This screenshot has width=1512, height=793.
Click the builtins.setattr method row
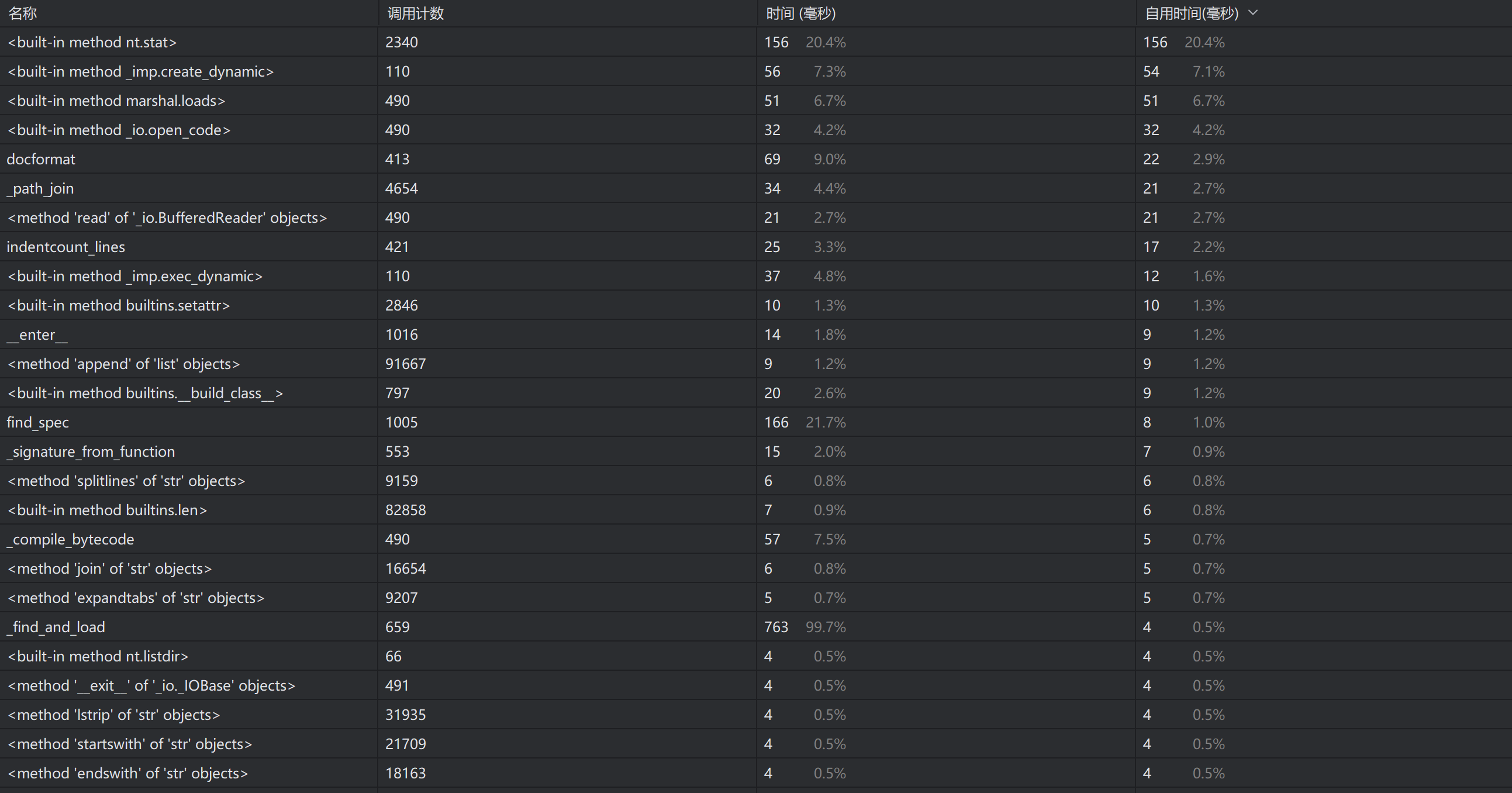click(119, 305)
